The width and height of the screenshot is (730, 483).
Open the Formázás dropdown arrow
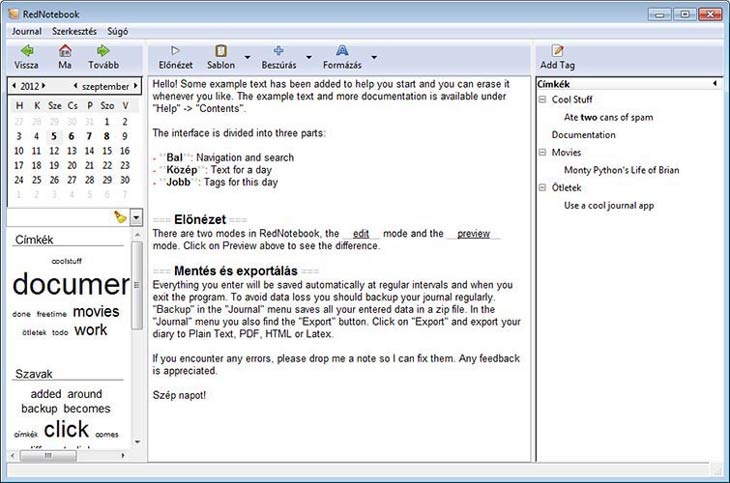coord(373,57)
